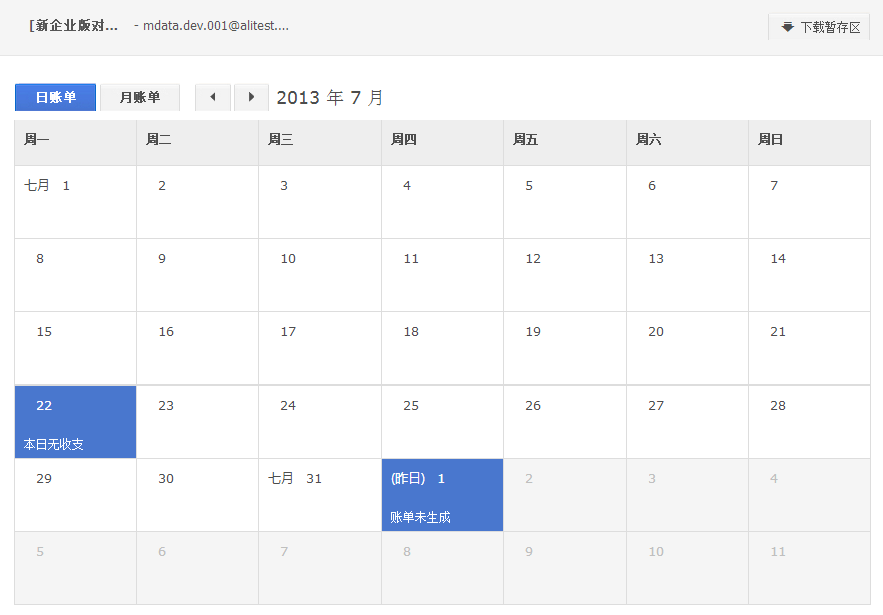Screen dimensions: 883x615
Task: Select July 10 in the second week row
Action: click(x=320, y=275)
